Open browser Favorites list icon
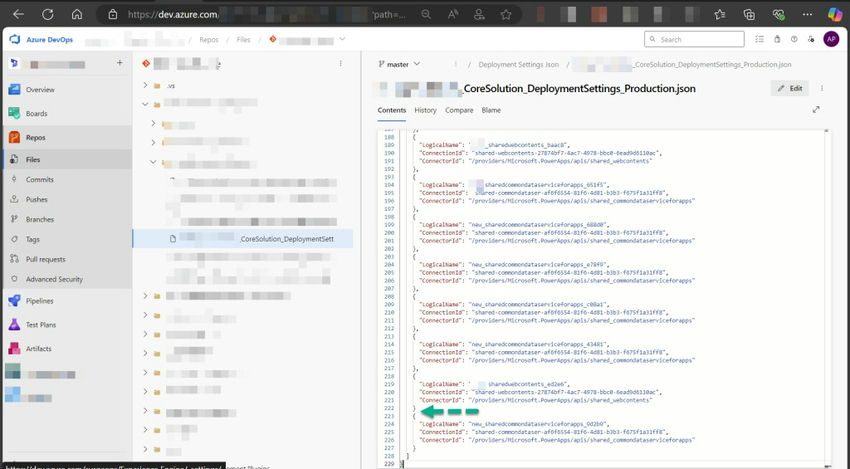This screenshot has width=850, height=469. (x=719, y=15)
